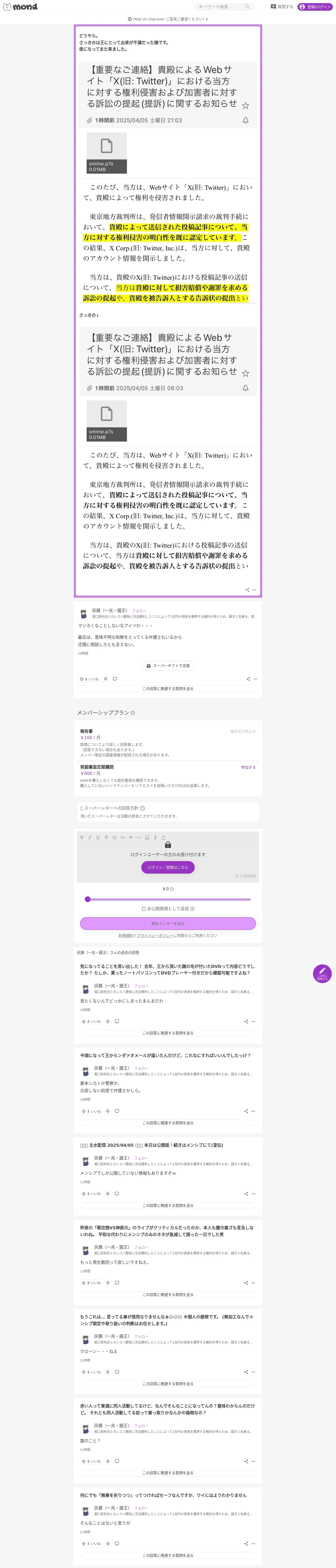The width and height of the screenshot is (336, 1568).
Task: Send related question under 見たくないんで answer
Action: pyautogui.click(x=168, y=1033)
